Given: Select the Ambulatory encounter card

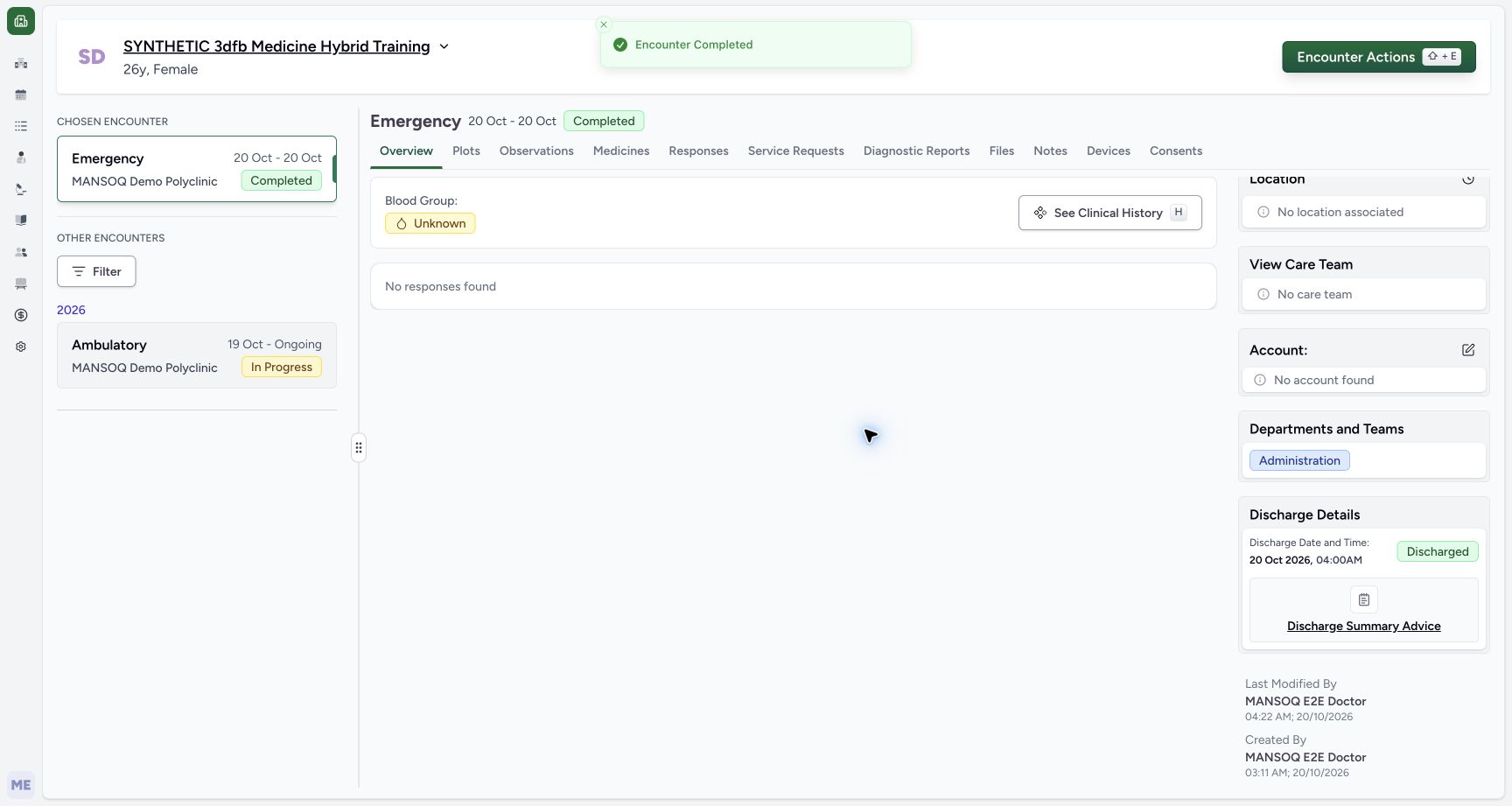Looking at the screenshot, I should 197,355.
